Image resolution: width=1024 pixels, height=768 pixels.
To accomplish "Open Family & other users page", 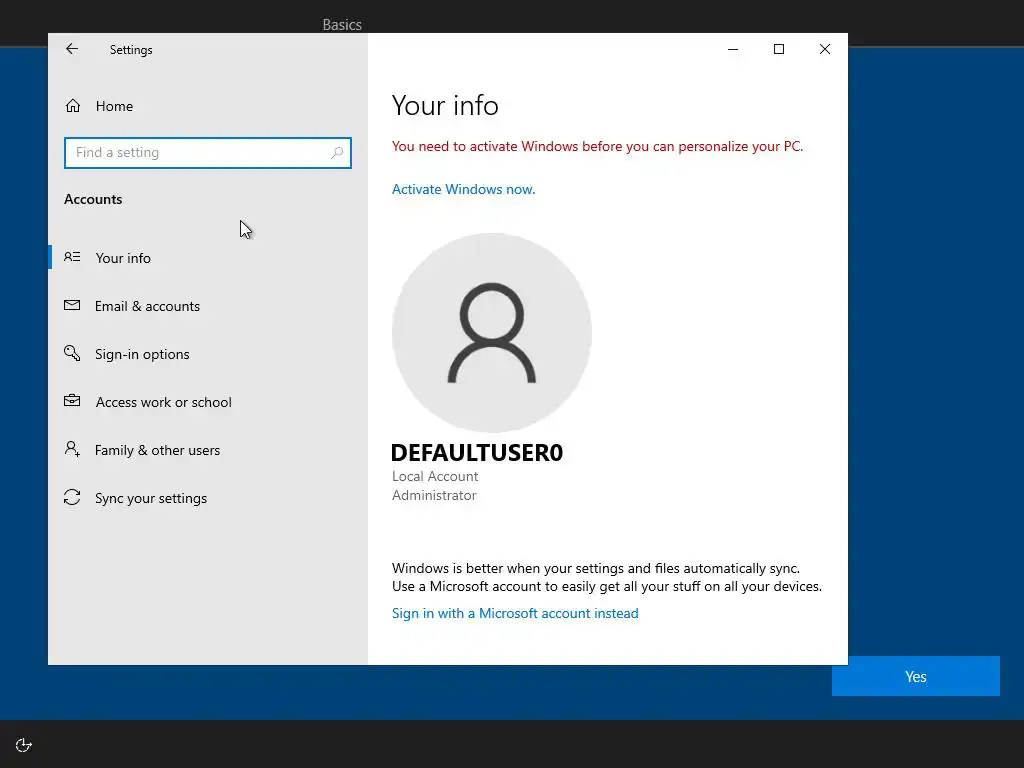I will coord(208,450).
